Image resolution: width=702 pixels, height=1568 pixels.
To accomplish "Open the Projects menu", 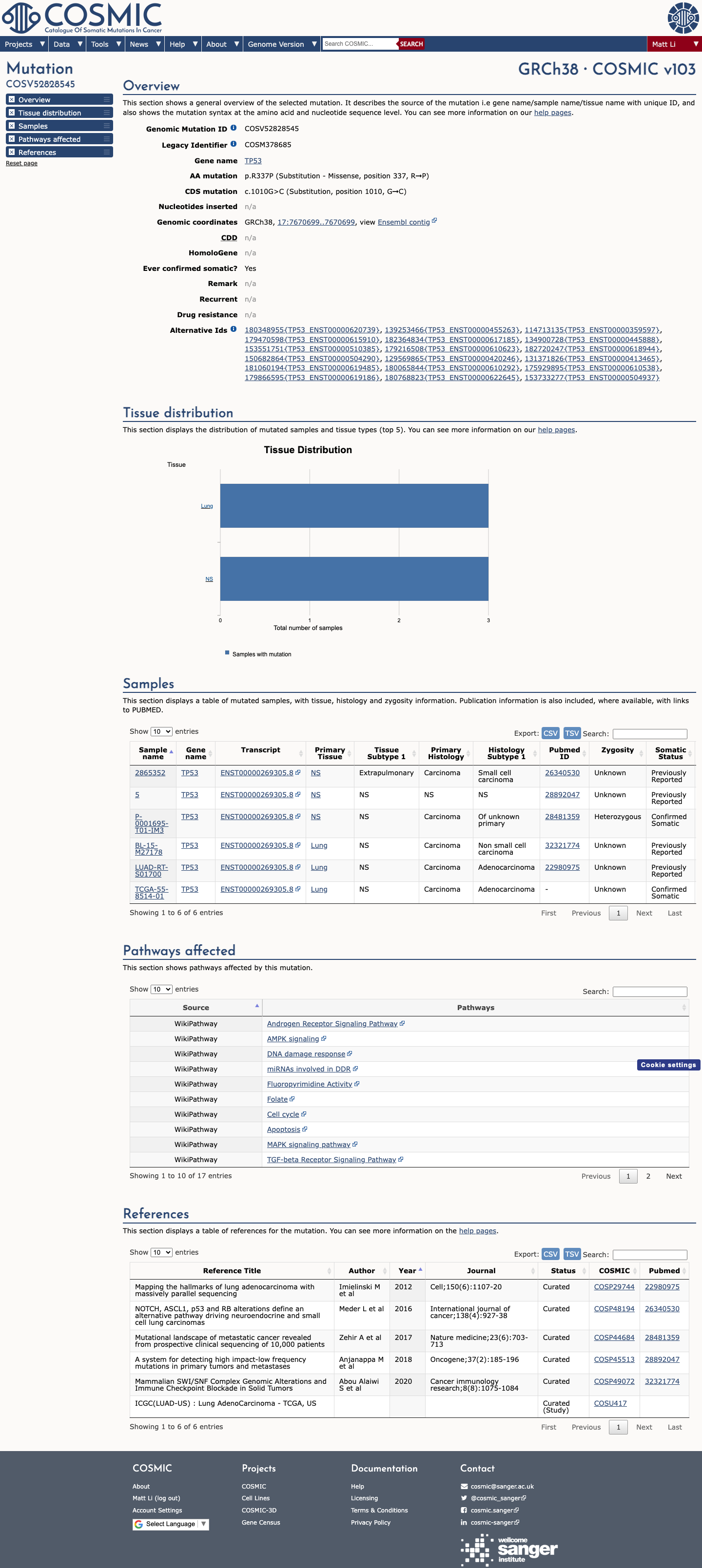I will click(24, 44).
